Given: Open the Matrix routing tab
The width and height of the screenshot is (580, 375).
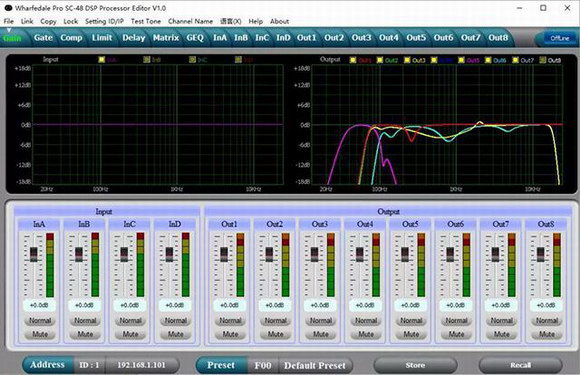Looking at the screenshot, I should click(x=166, y=38).
